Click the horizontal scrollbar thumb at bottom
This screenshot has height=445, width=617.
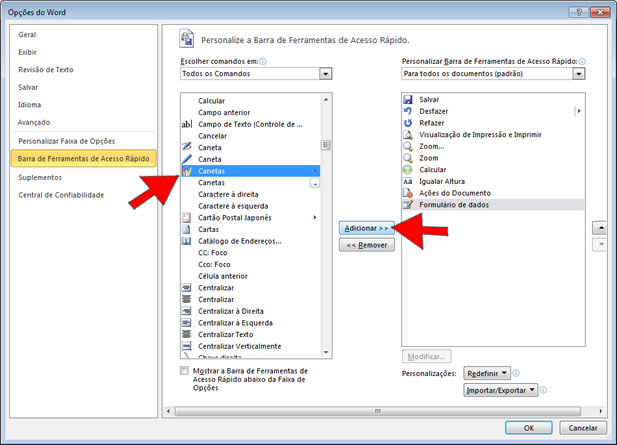pos(378,411)
